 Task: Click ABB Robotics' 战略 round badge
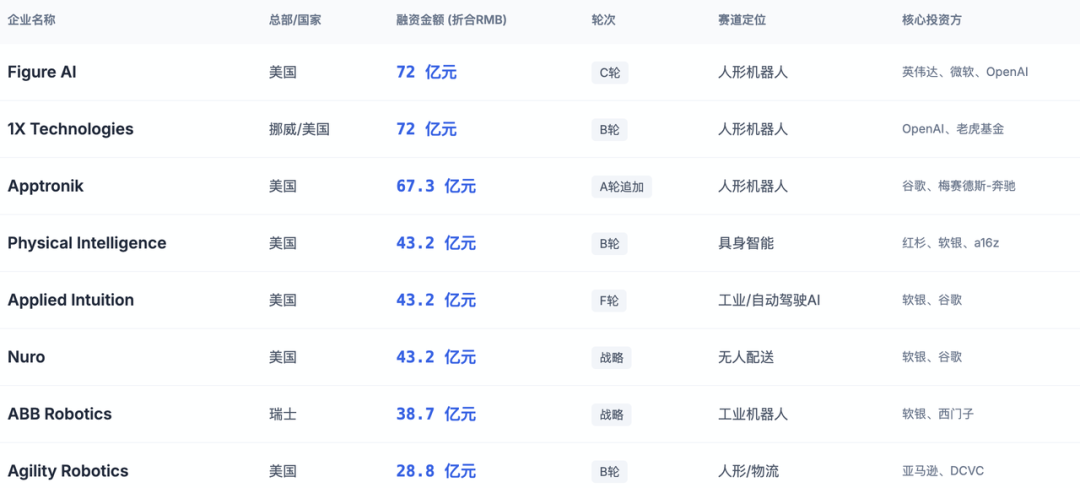[611, 415]
